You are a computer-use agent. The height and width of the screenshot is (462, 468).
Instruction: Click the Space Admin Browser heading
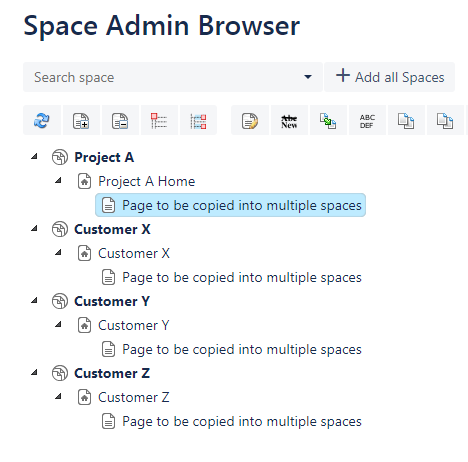162,26
